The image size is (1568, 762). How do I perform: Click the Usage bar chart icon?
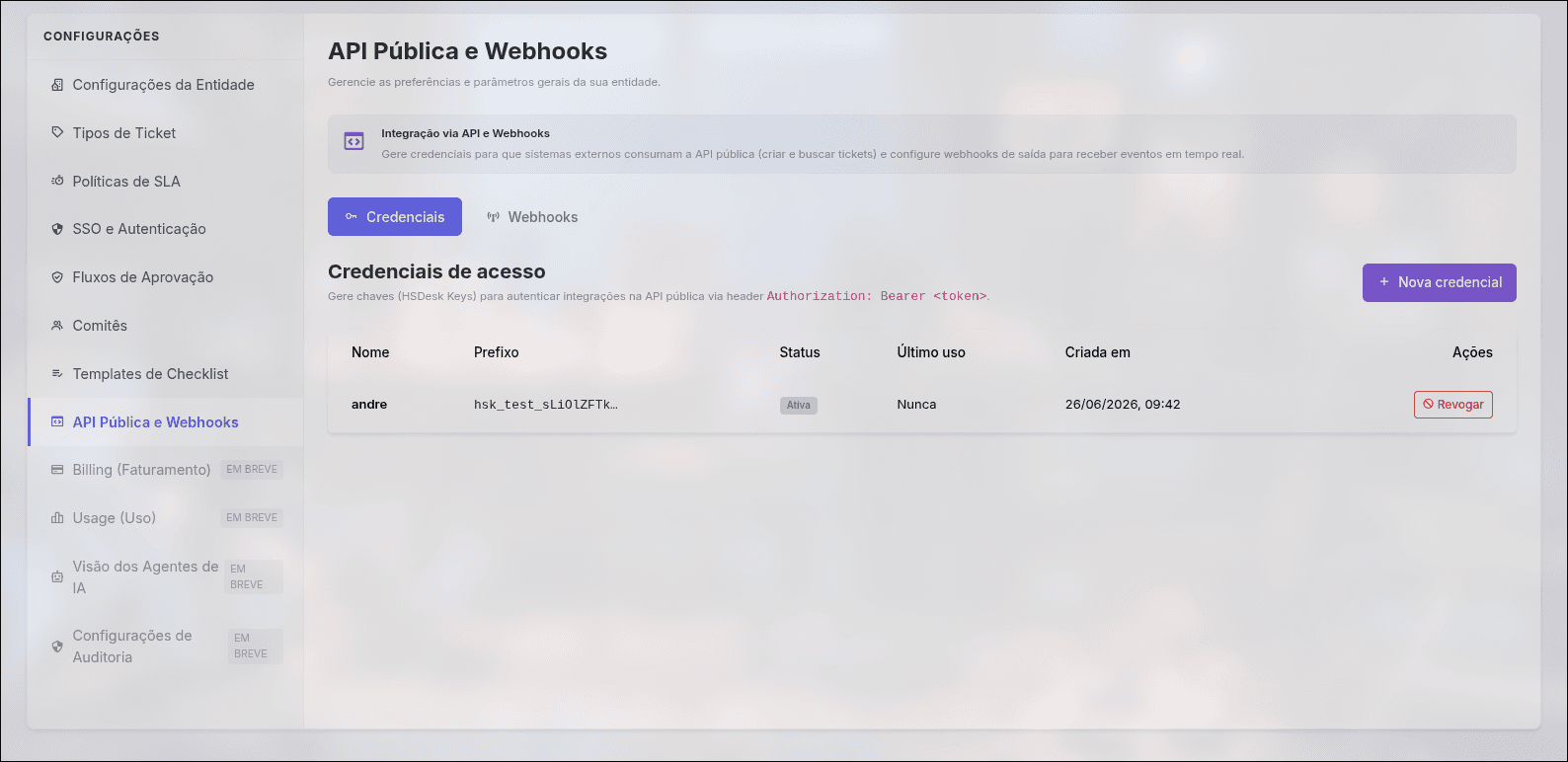pos(57,518)
